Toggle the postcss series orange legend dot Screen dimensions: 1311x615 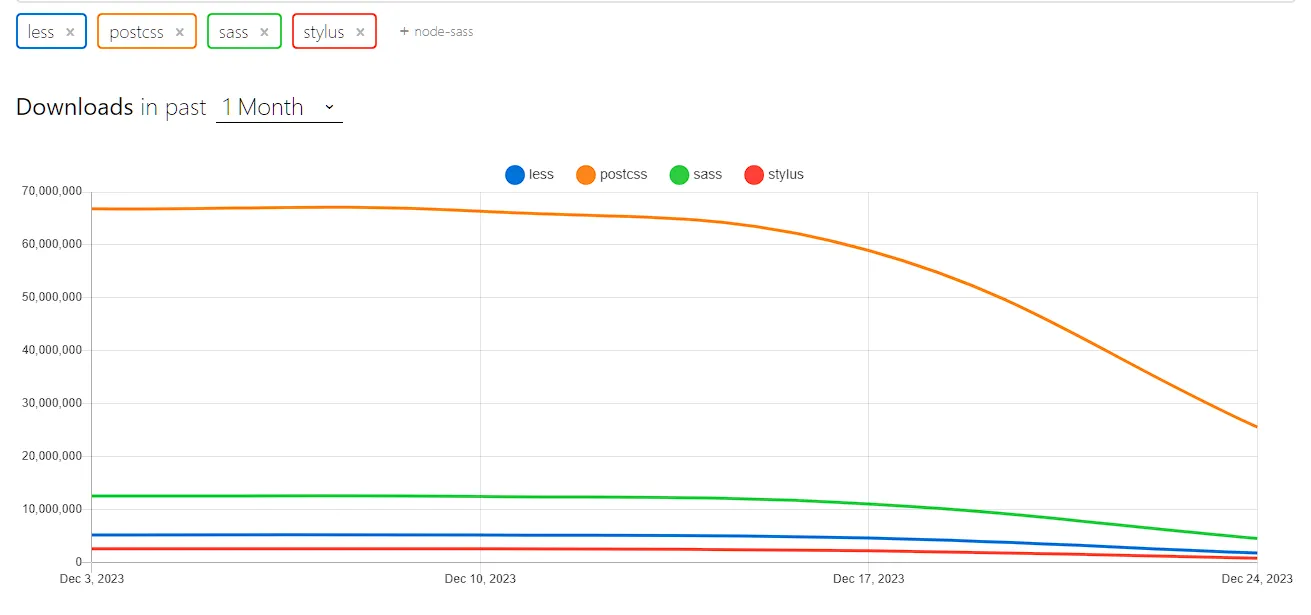coord(586,175)
